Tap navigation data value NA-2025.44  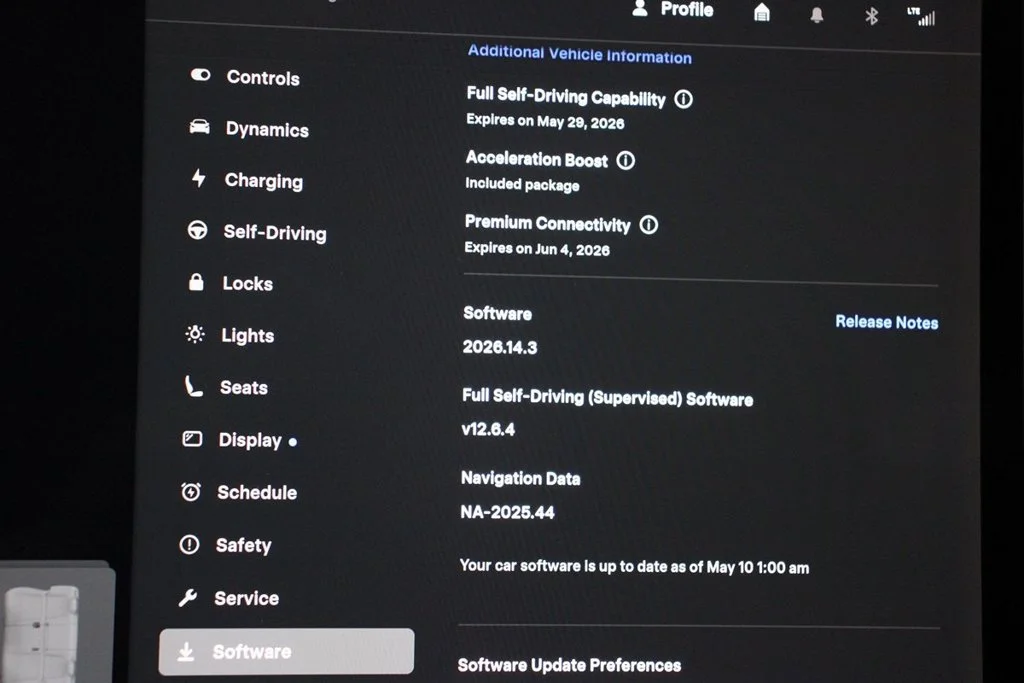[x=507, y=512]
